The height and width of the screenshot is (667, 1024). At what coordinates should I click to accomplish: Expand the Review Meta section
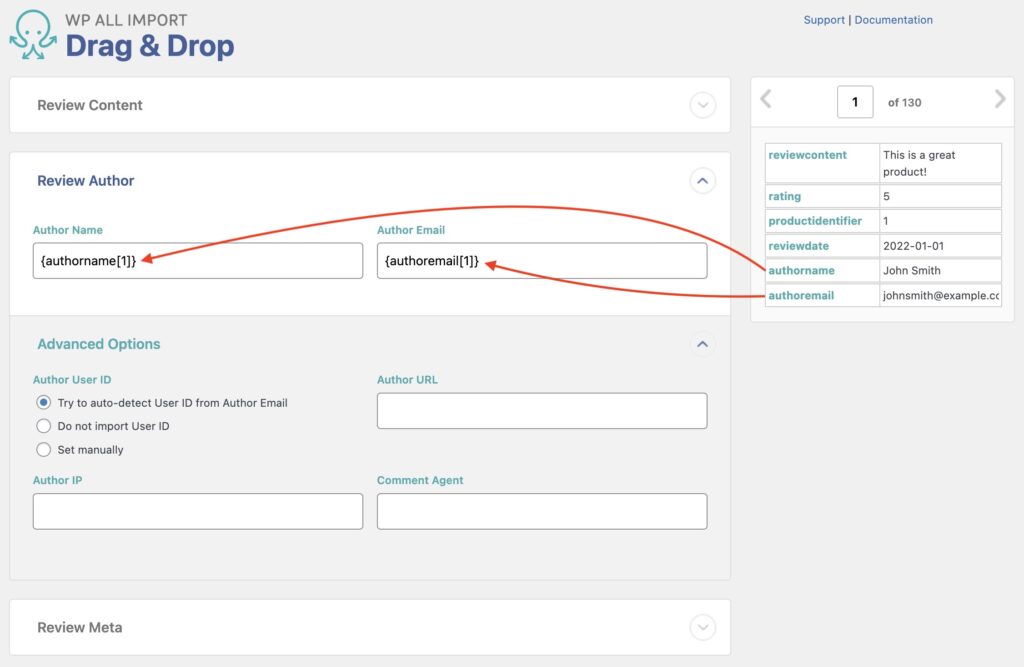[703, 626]
